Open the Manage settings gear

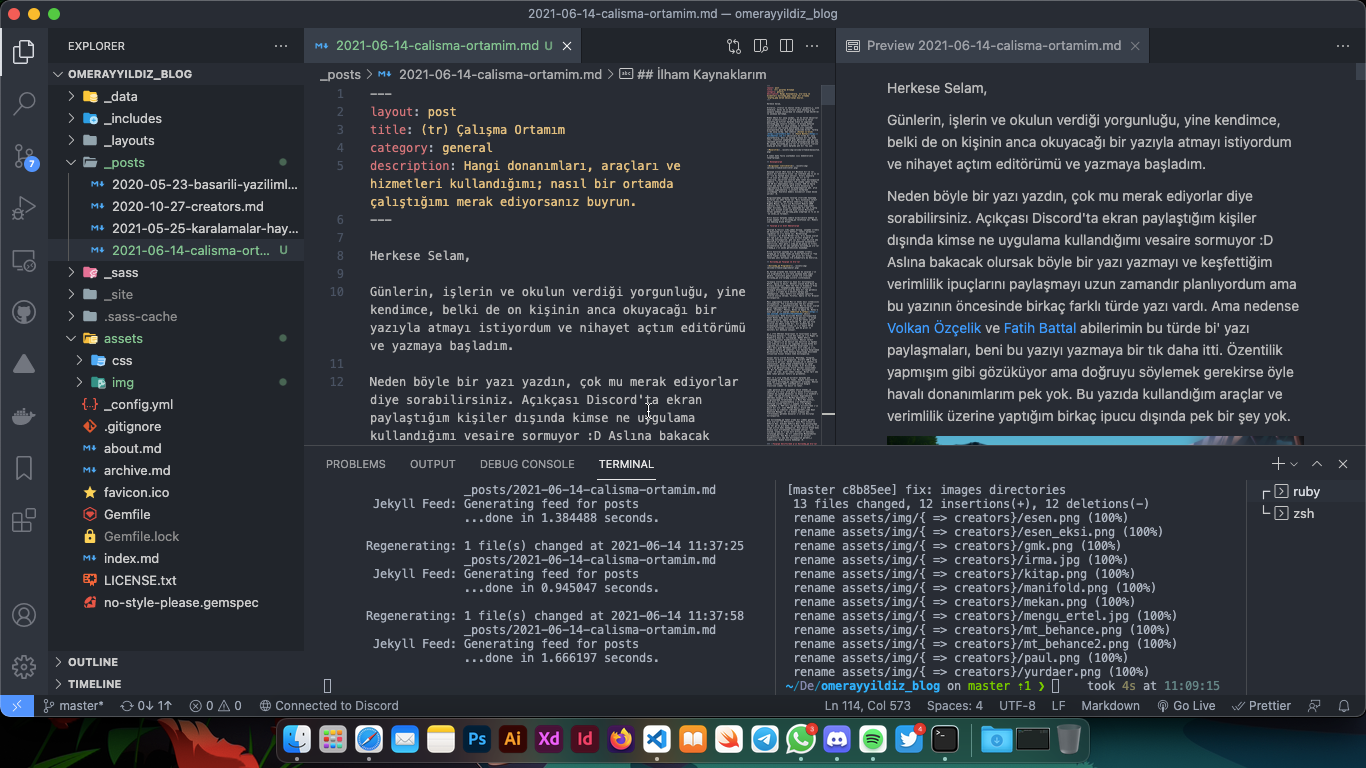24,666
